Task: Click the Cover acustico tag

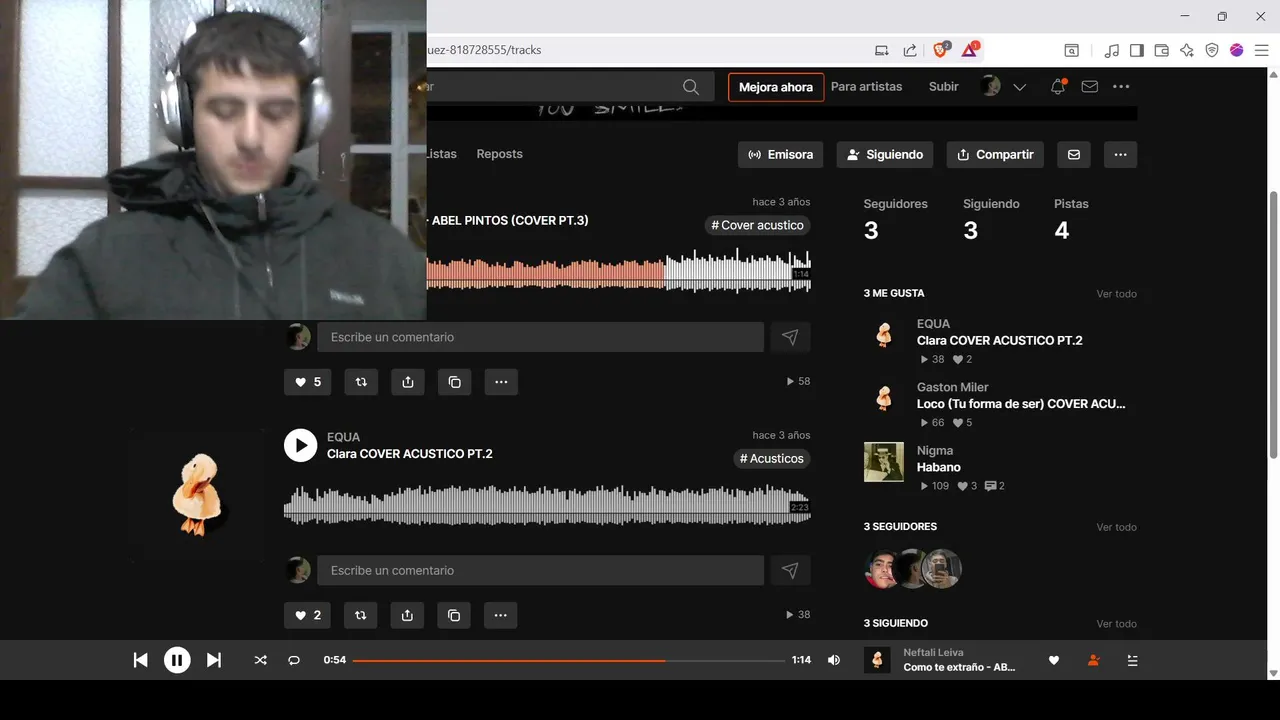Action: pos(757,226)
